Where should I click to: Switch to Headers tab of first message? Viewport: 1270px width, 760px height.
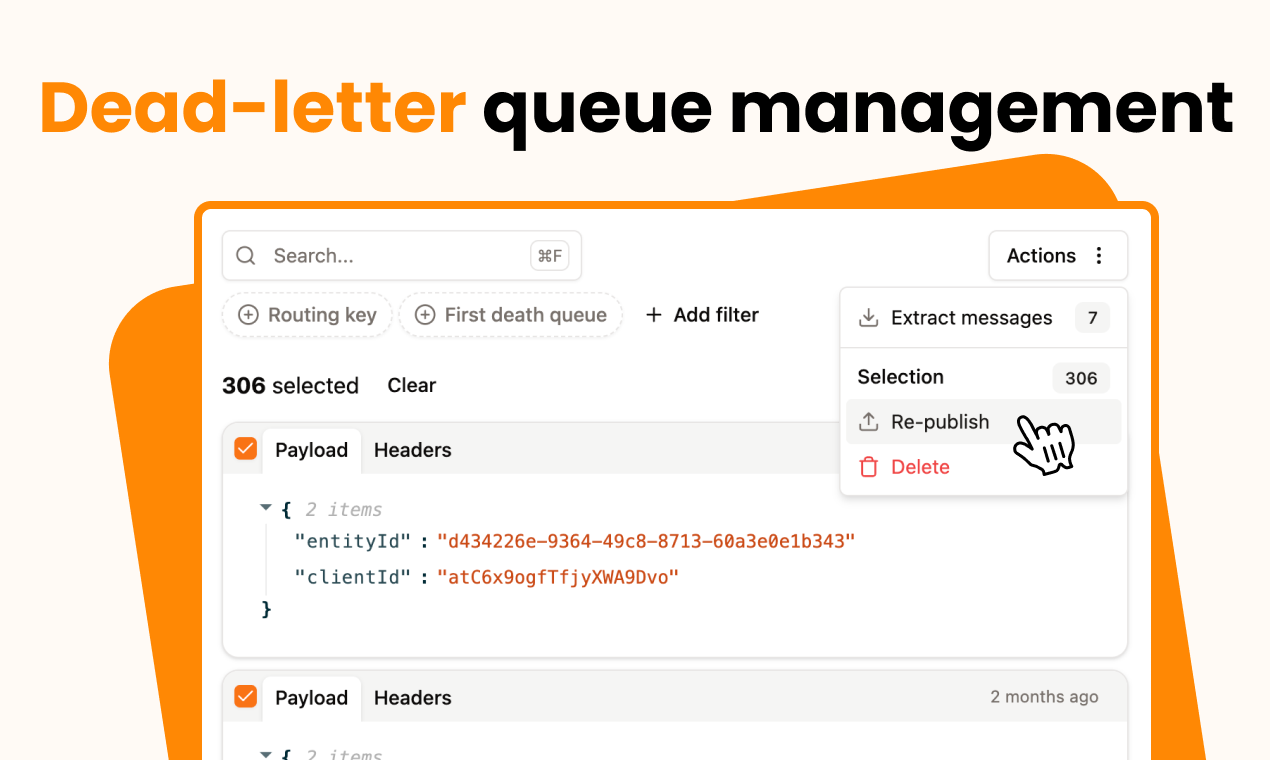click(x=412, y=450)
